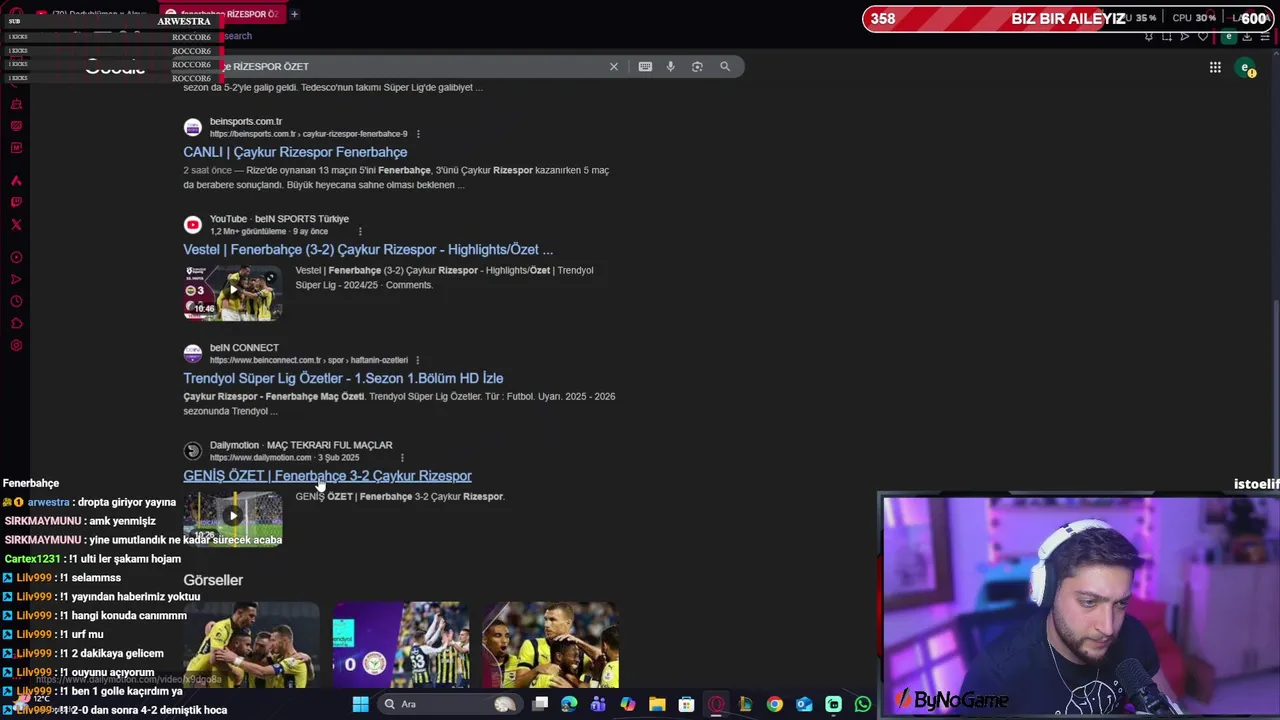Open File Explorer from the taskbar
Viewport: 1280px width, 720px height.
click(657, 704)
